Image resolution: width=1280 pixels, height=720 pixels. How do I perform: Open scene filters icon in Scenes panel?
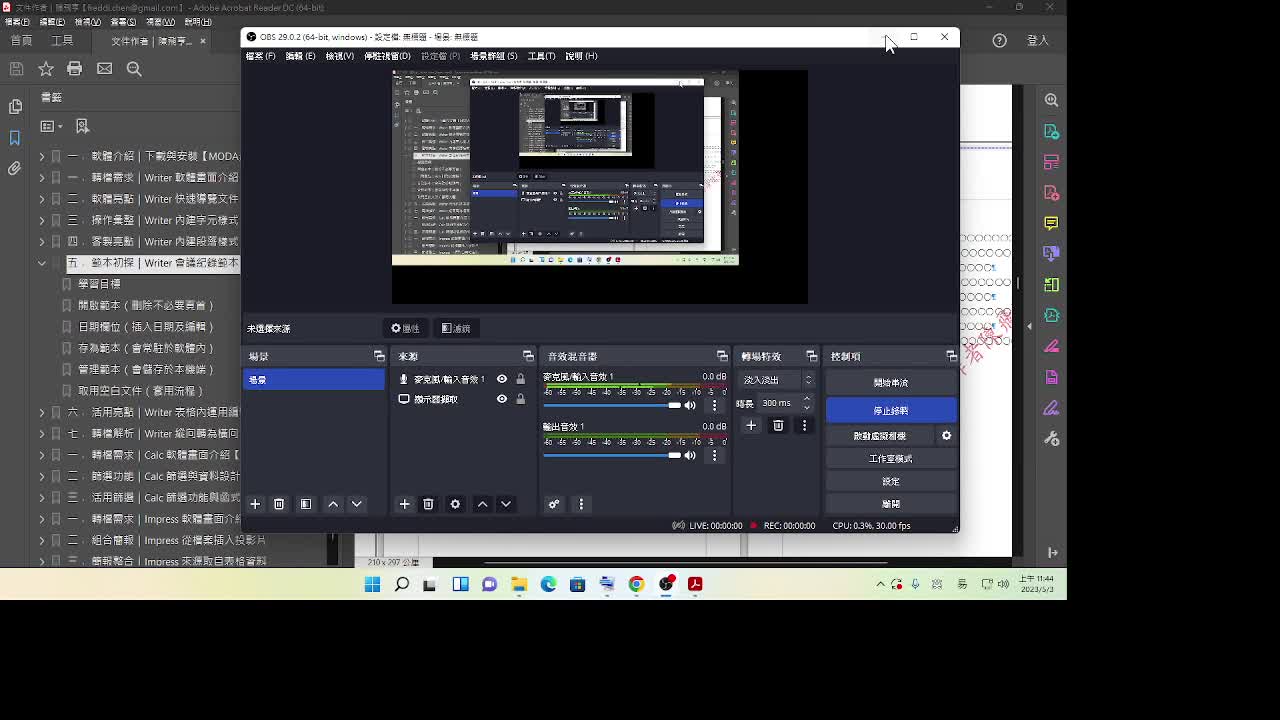pos(306,504)
